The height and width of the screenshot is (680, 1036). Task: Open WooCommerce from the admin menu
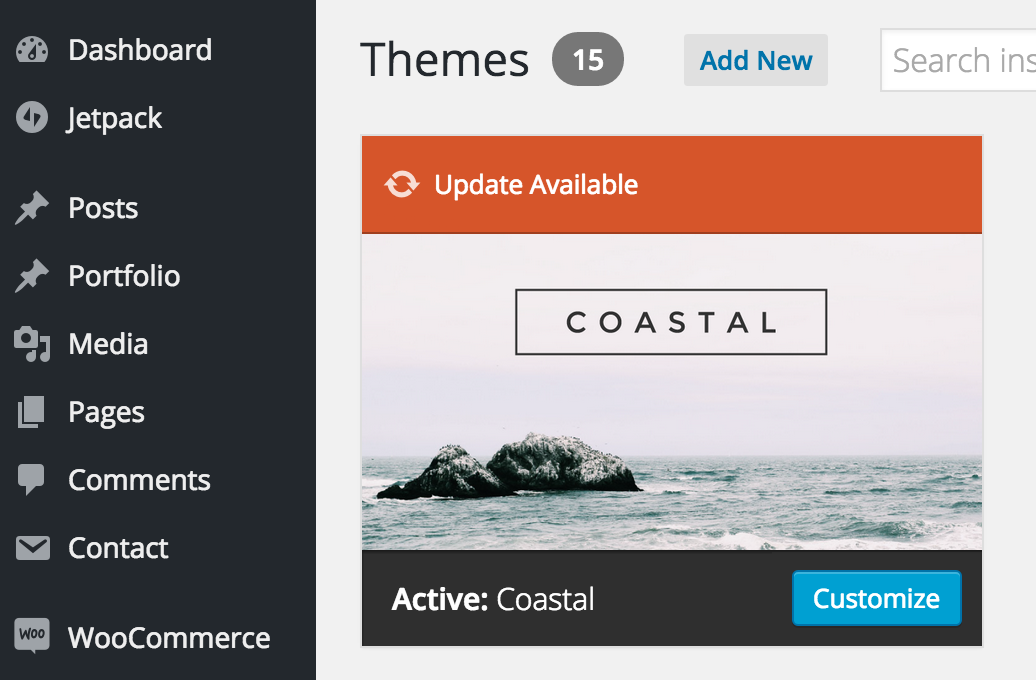pyautogui.click(x=169, y=638)
